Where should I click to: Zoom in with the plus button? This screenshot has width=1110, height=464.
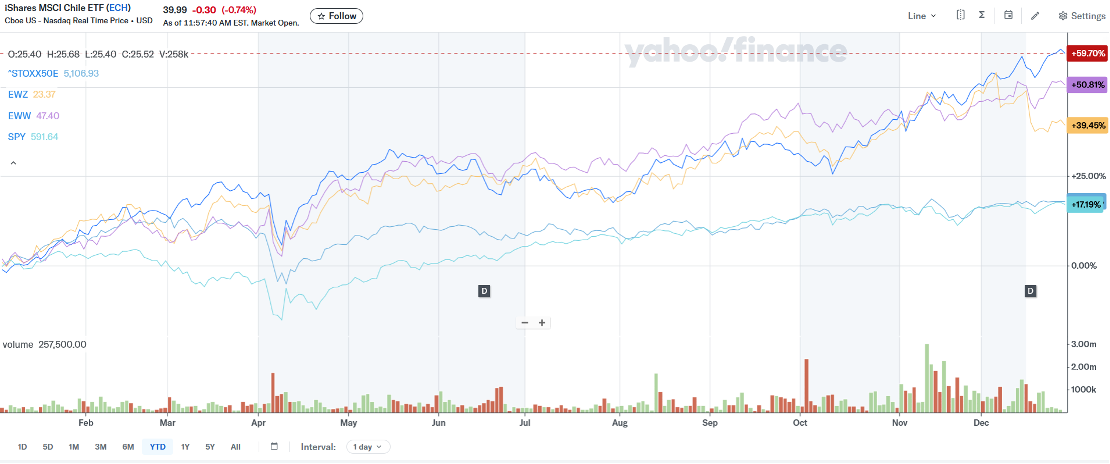[542, 322]
